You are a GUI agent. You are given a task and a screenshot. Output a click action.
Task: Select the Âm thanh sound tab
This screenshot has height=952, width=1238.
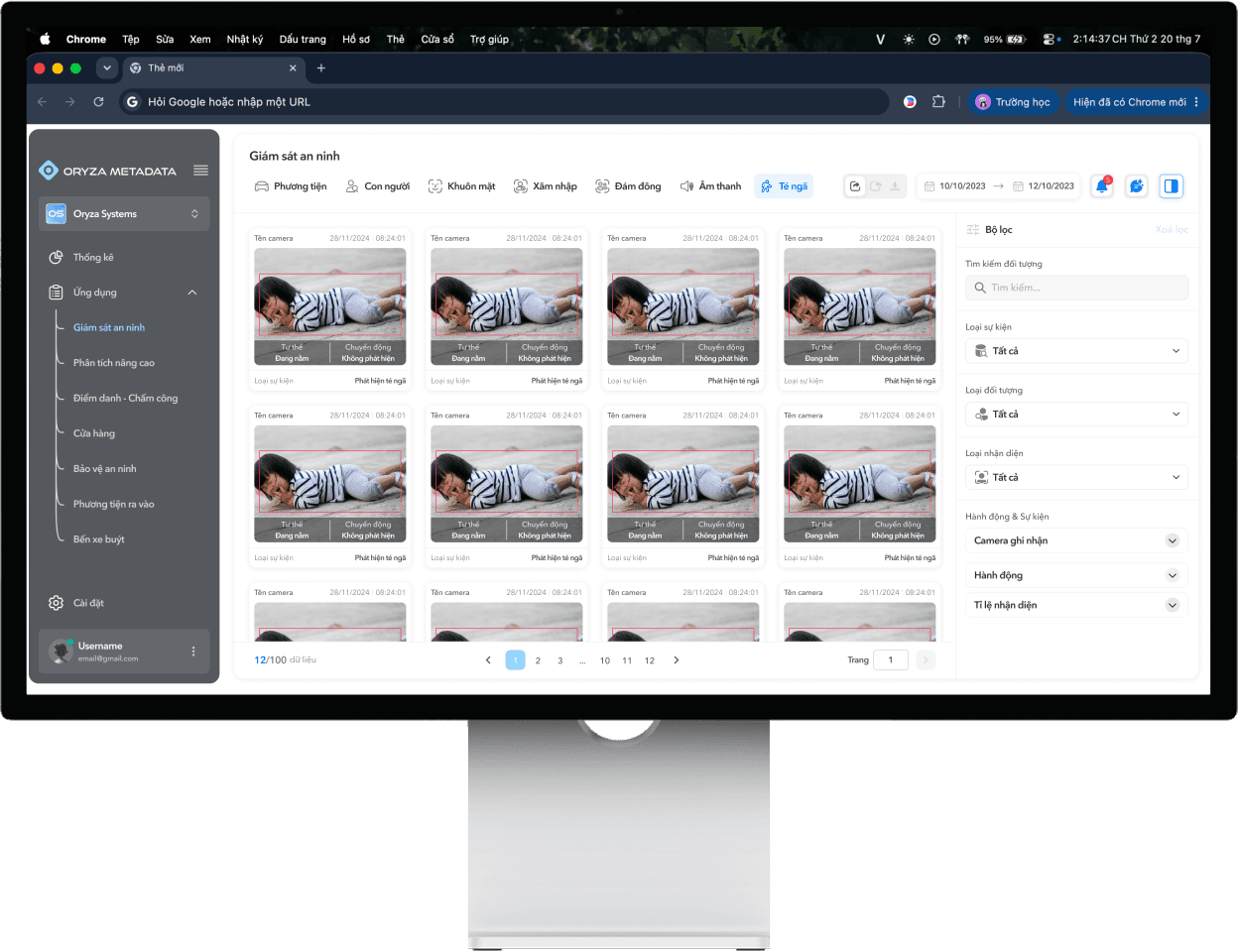(x=710, y=186)
